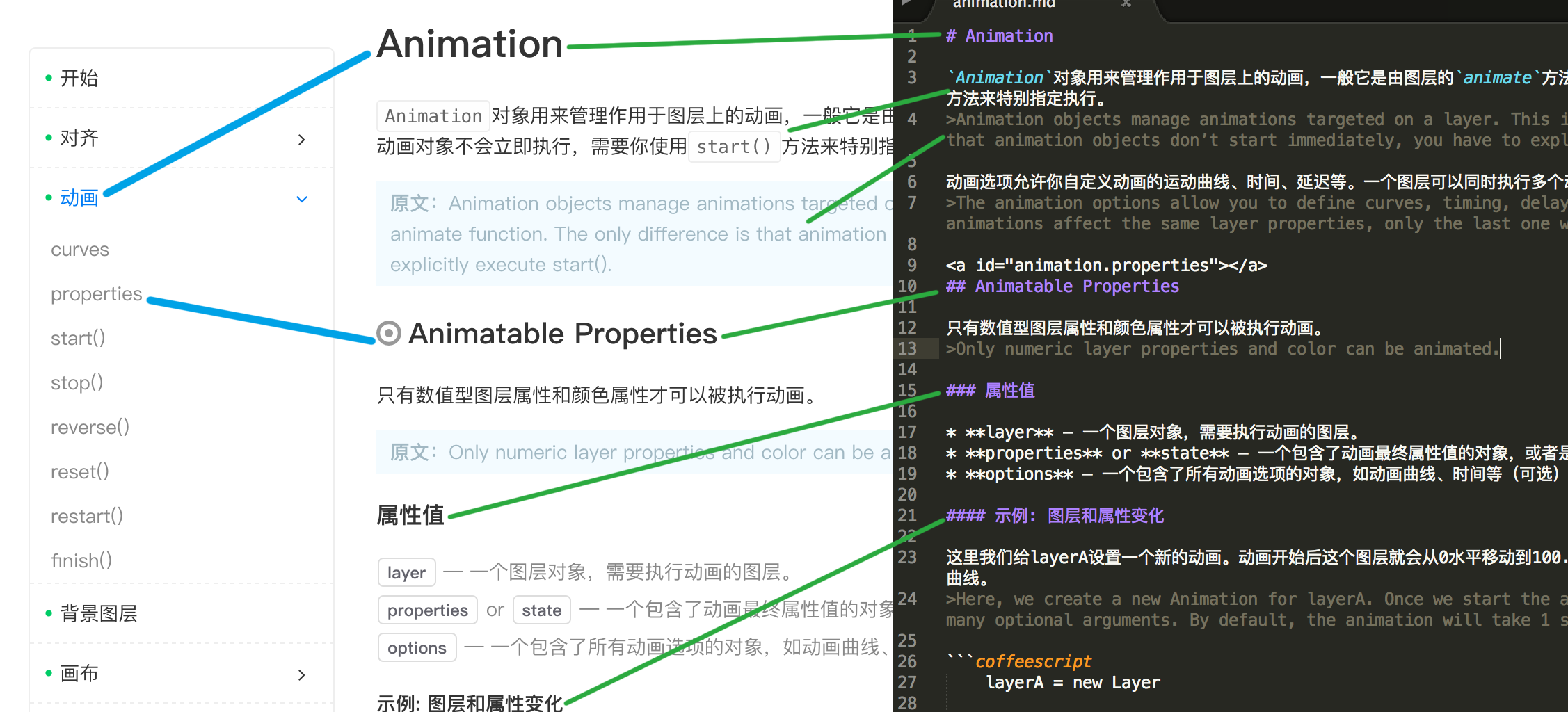Viewport: 1568px width, 712px height.
Task: Click the 属性值 heading in the page
Action: coord(410,515)
